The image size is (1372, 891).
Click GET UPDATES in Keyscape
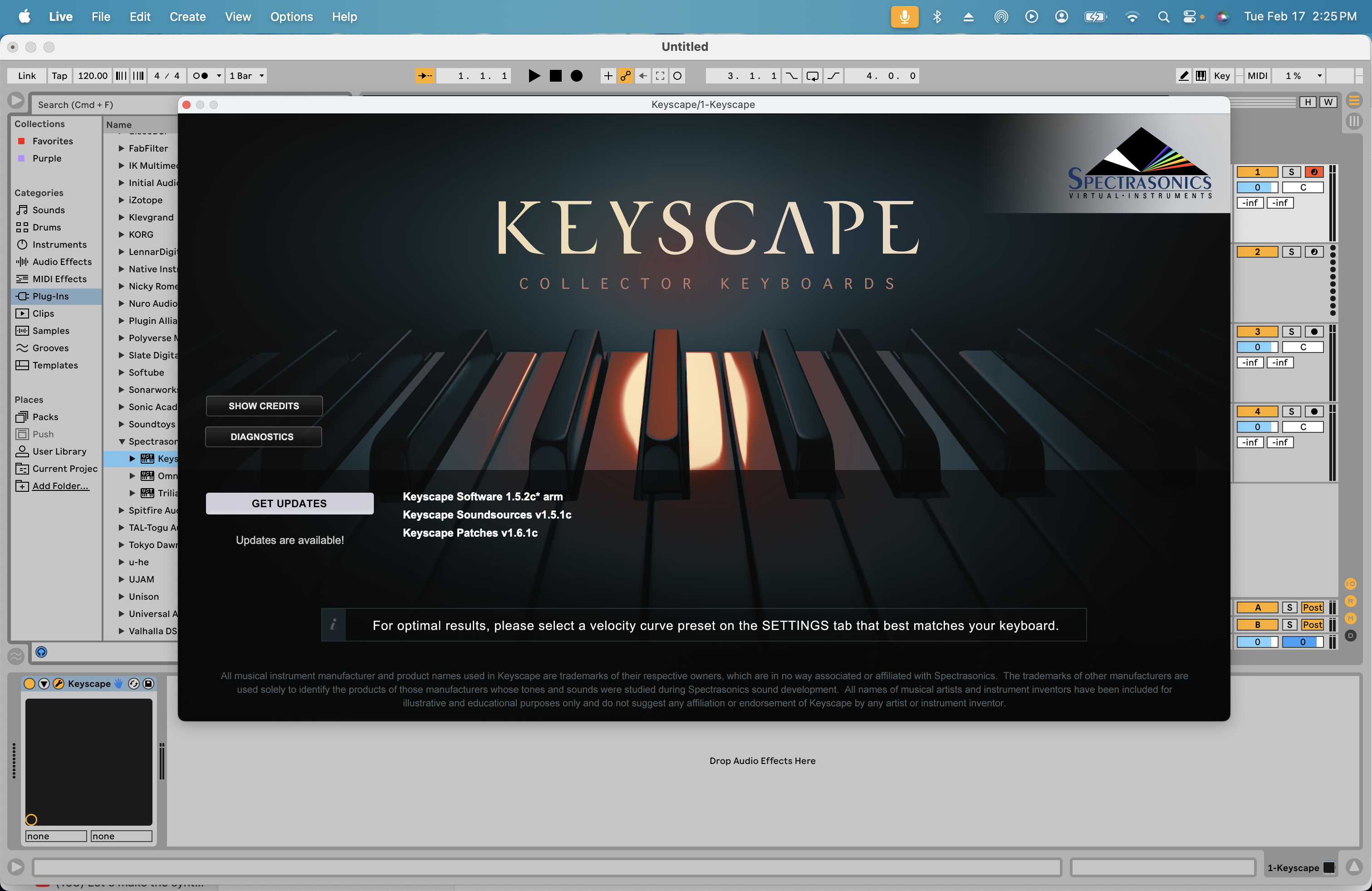(x=289, y=503)
